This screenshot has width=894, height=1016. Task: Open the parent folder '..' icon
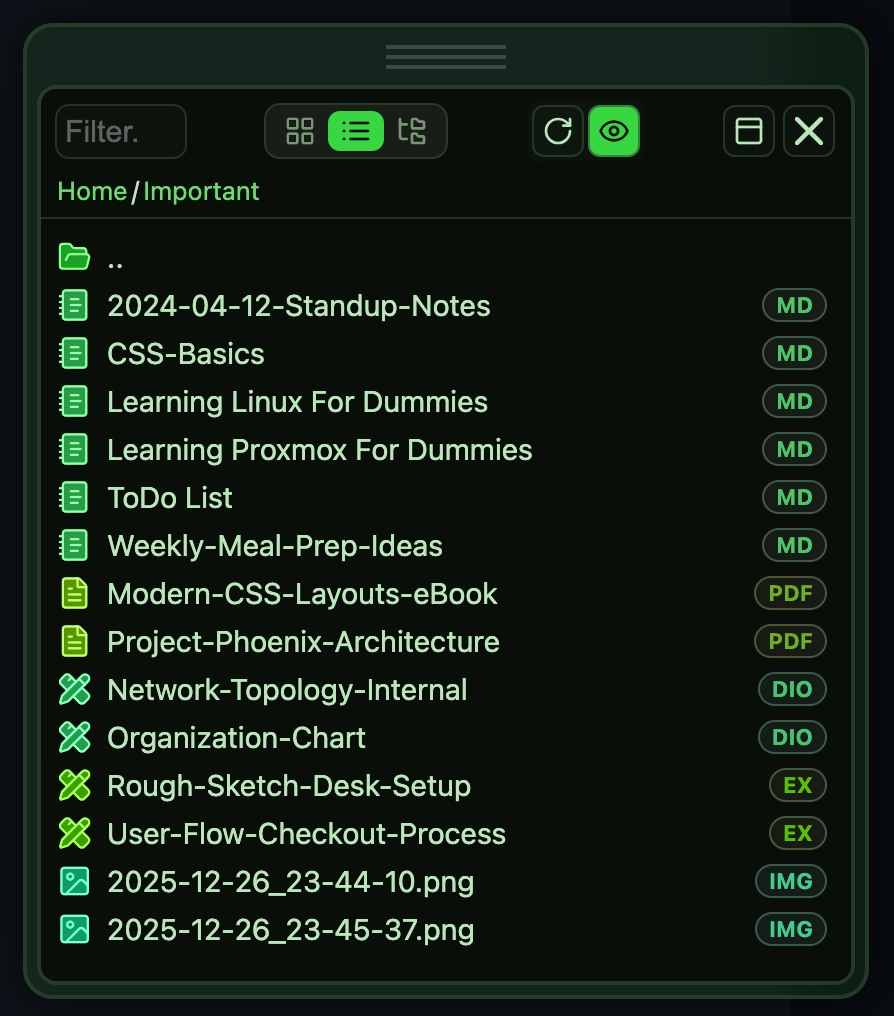tap(75, 257)
